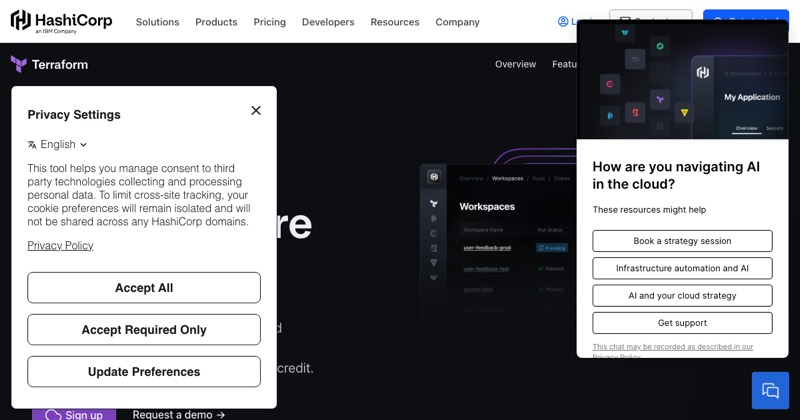Click the chat recording privacy notice link
The height and width of the screenshot is (420, 800).
(672, 350)
